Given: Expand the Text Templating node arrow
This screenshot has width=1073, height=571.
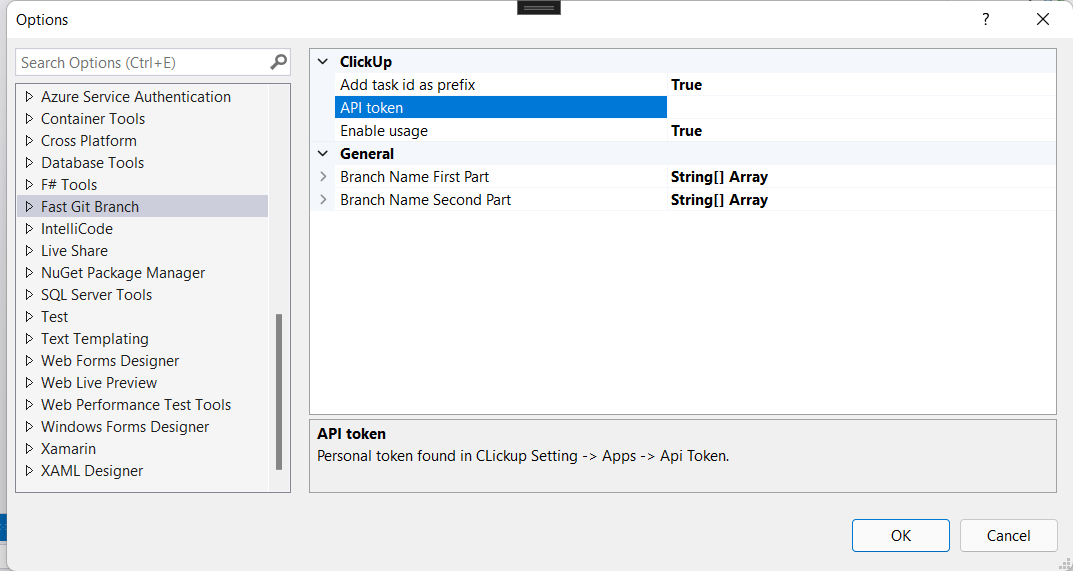Looking at the screenshot, I should point(29,339).
